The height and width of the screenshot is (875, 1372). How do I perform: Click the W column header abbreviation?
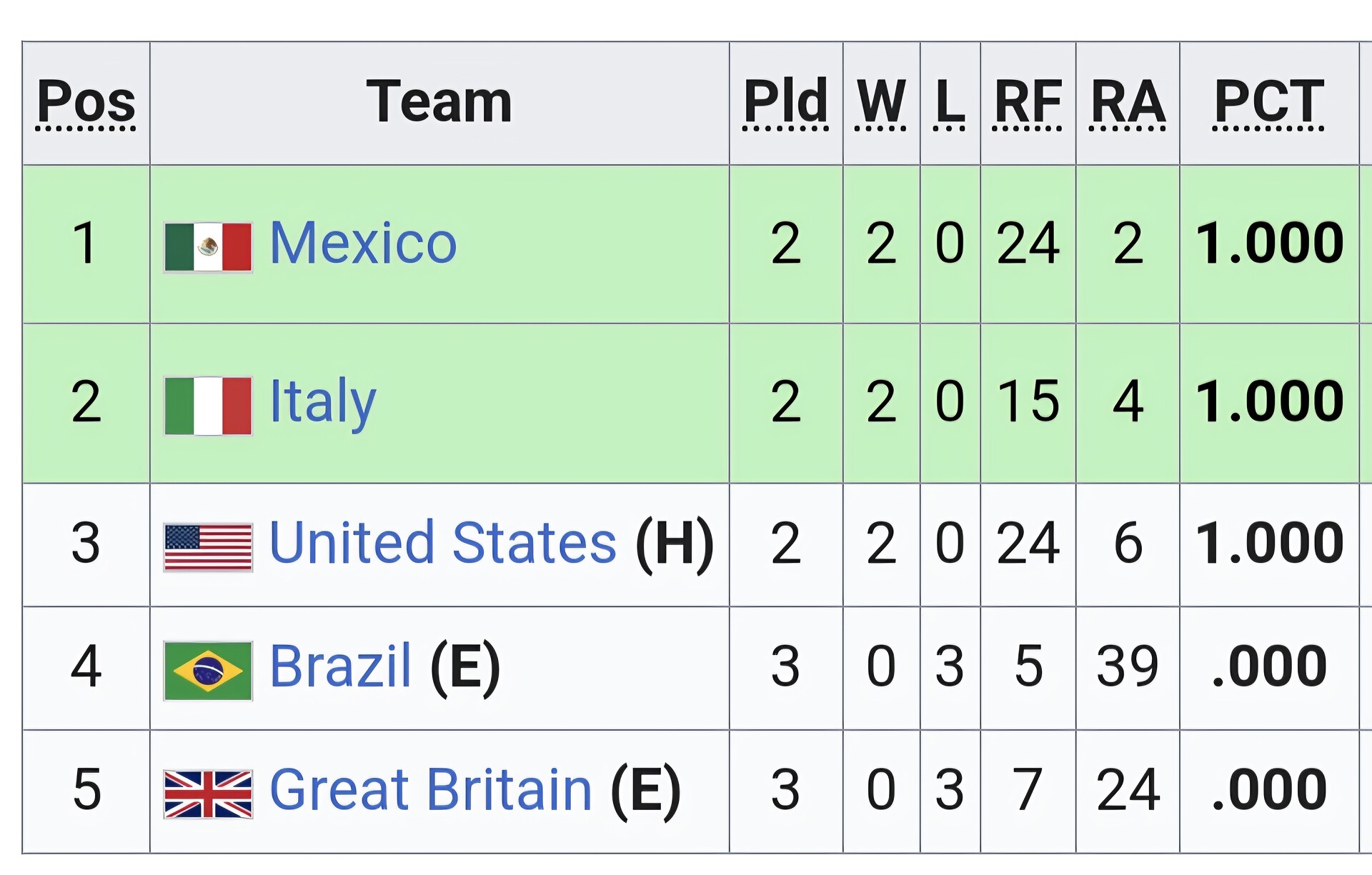click(881, 102)
